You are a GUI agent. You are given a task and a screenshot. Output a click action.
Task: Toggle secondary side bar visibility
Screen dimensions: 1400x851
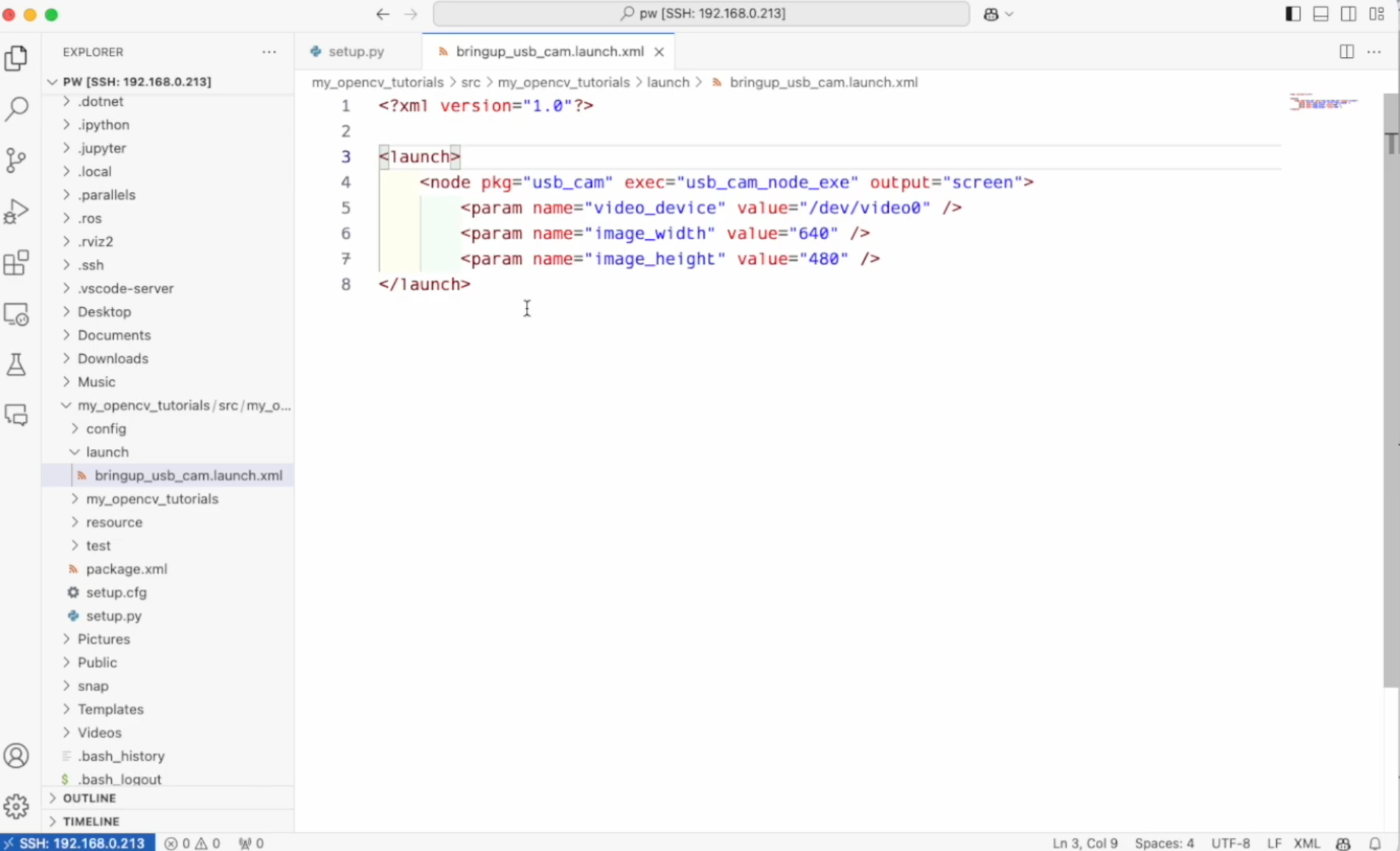click(x=1348, y=14)
